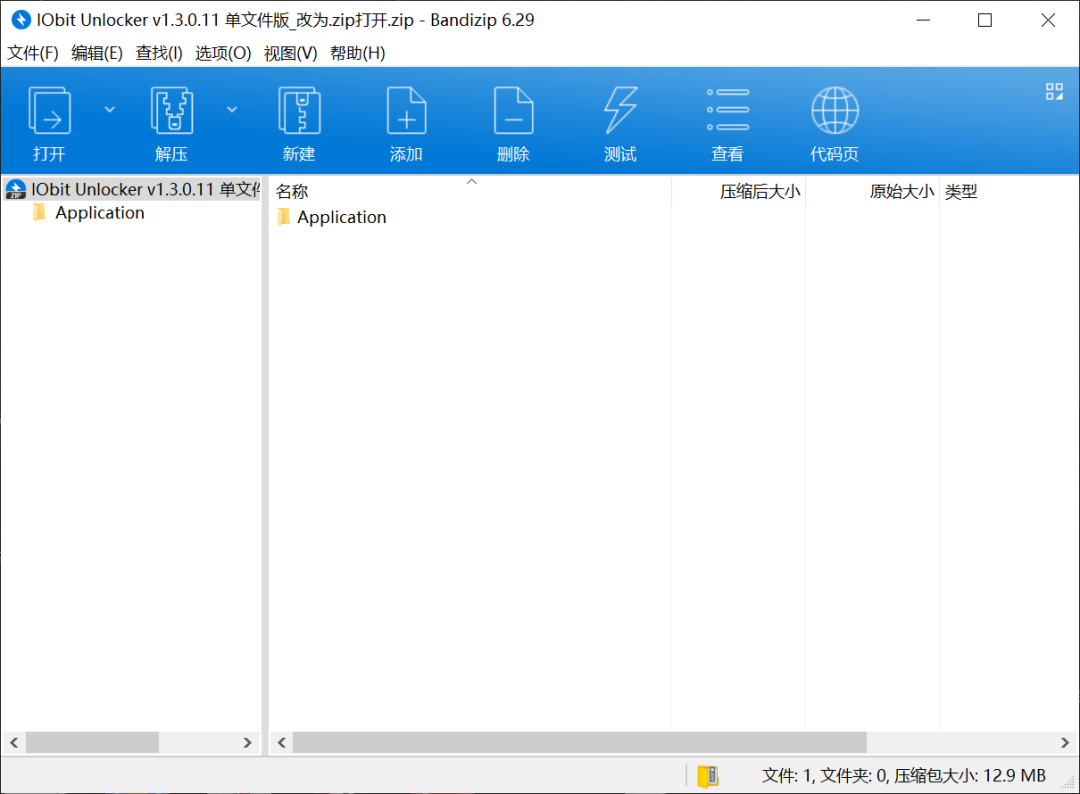Open the Options (选项) menu
The image size is (1080, 794).
[222, 53]
